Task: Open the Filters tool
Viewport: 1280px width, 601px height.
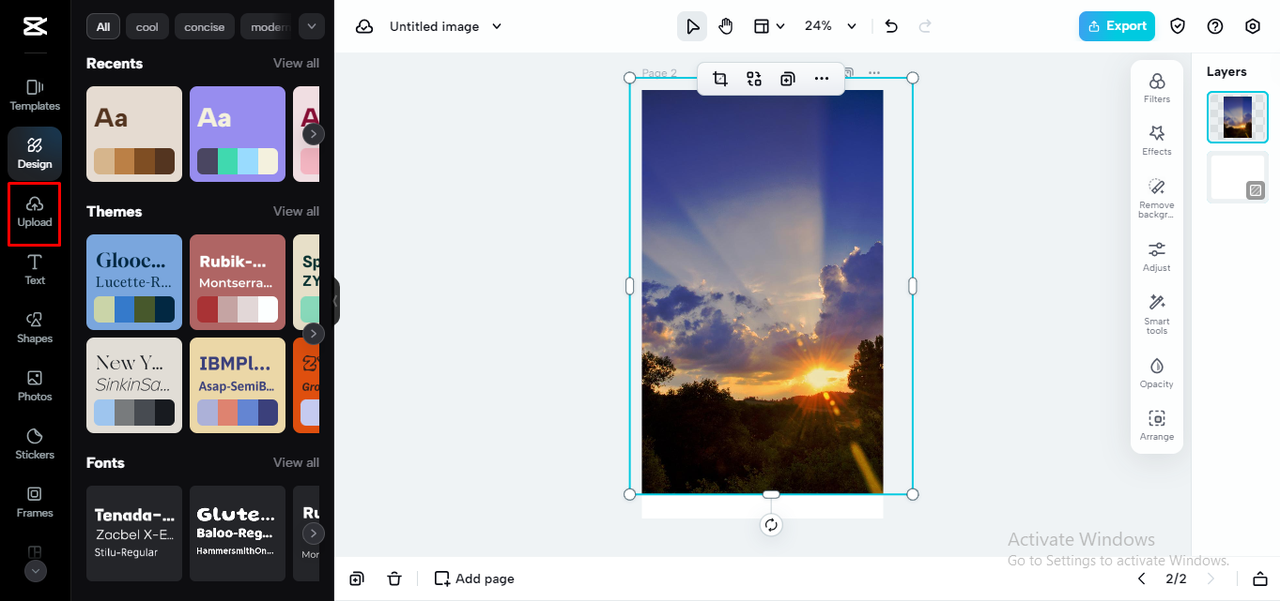Action: click(1157, 88)
